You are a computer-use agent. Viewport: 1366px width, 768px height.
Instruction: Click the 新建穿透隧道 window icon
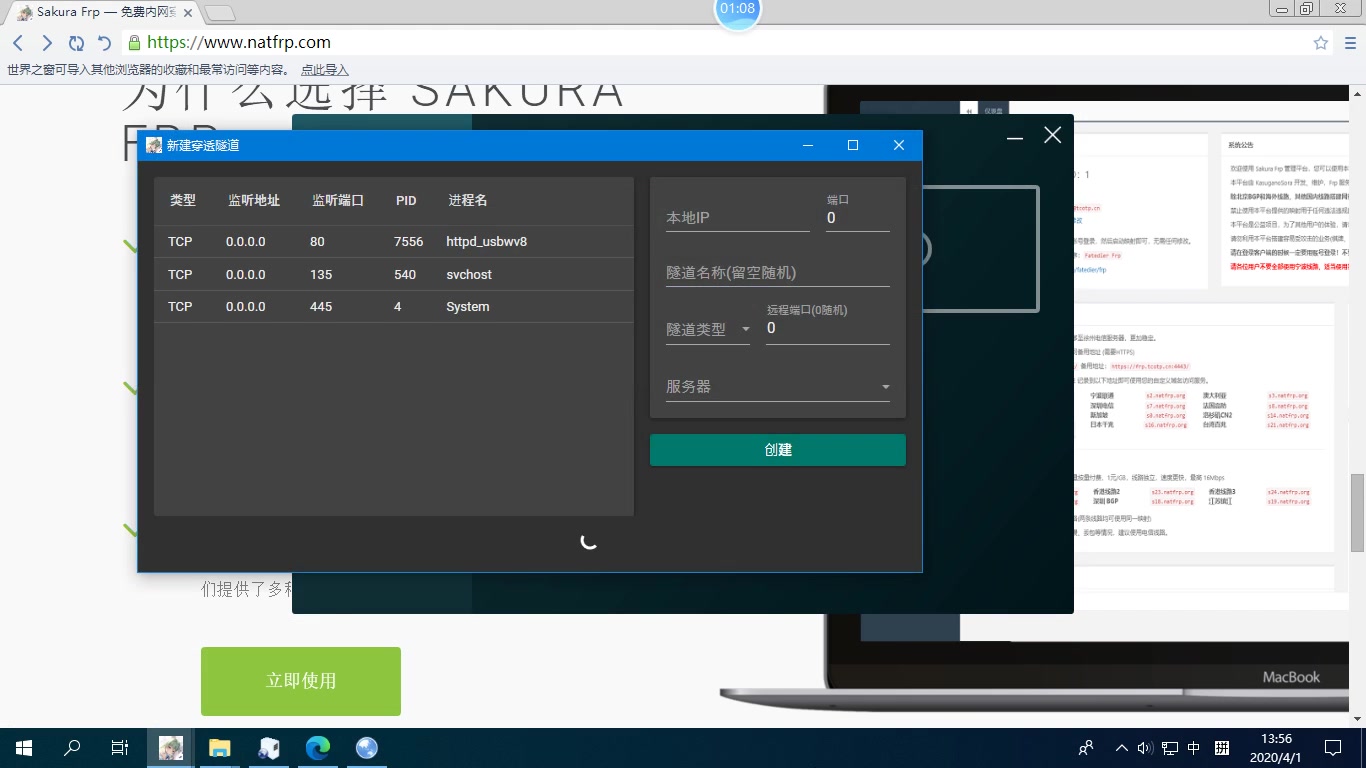(x=154, y=145)
